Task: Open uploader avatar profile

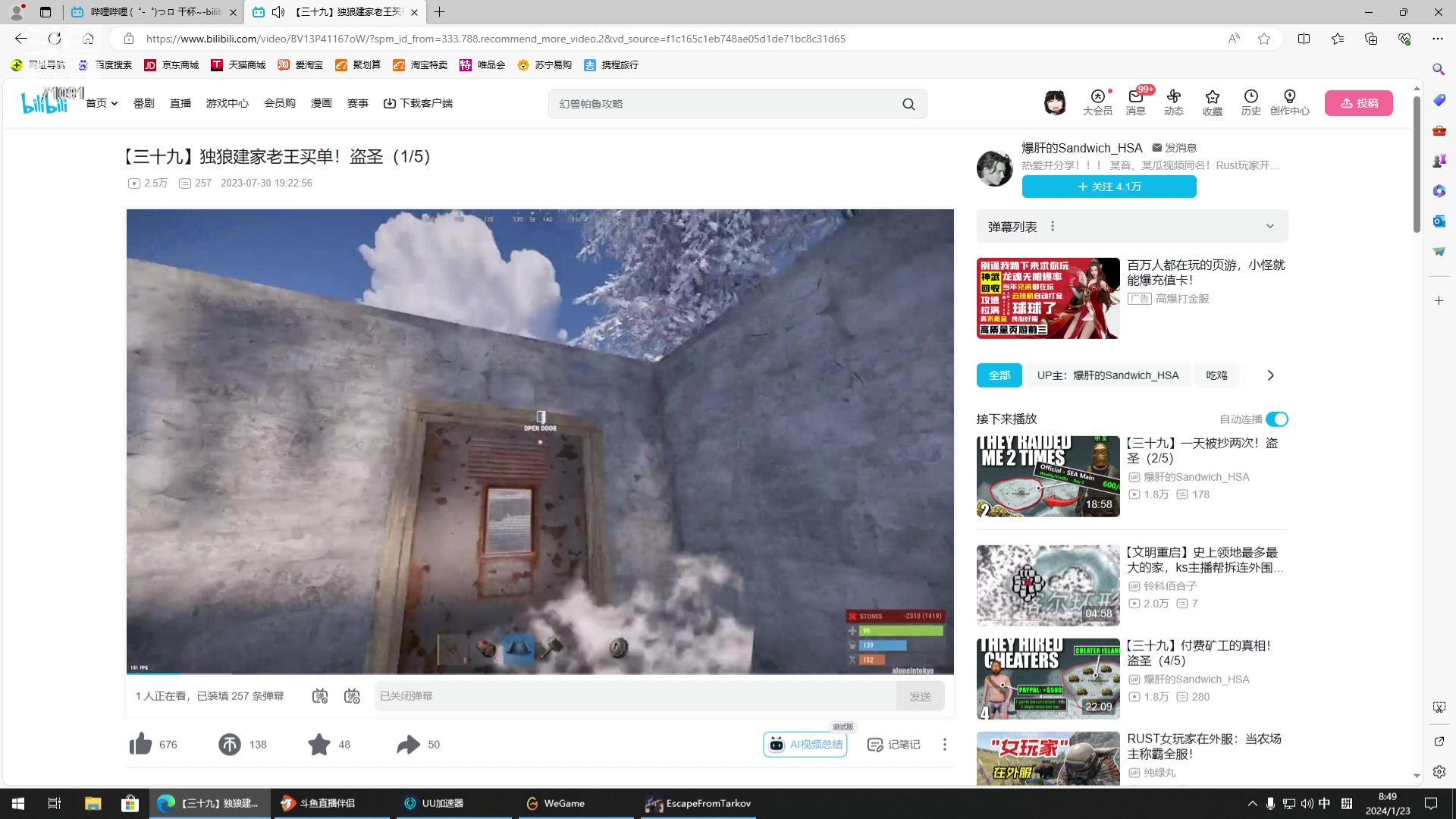Action: click(995, 168)
